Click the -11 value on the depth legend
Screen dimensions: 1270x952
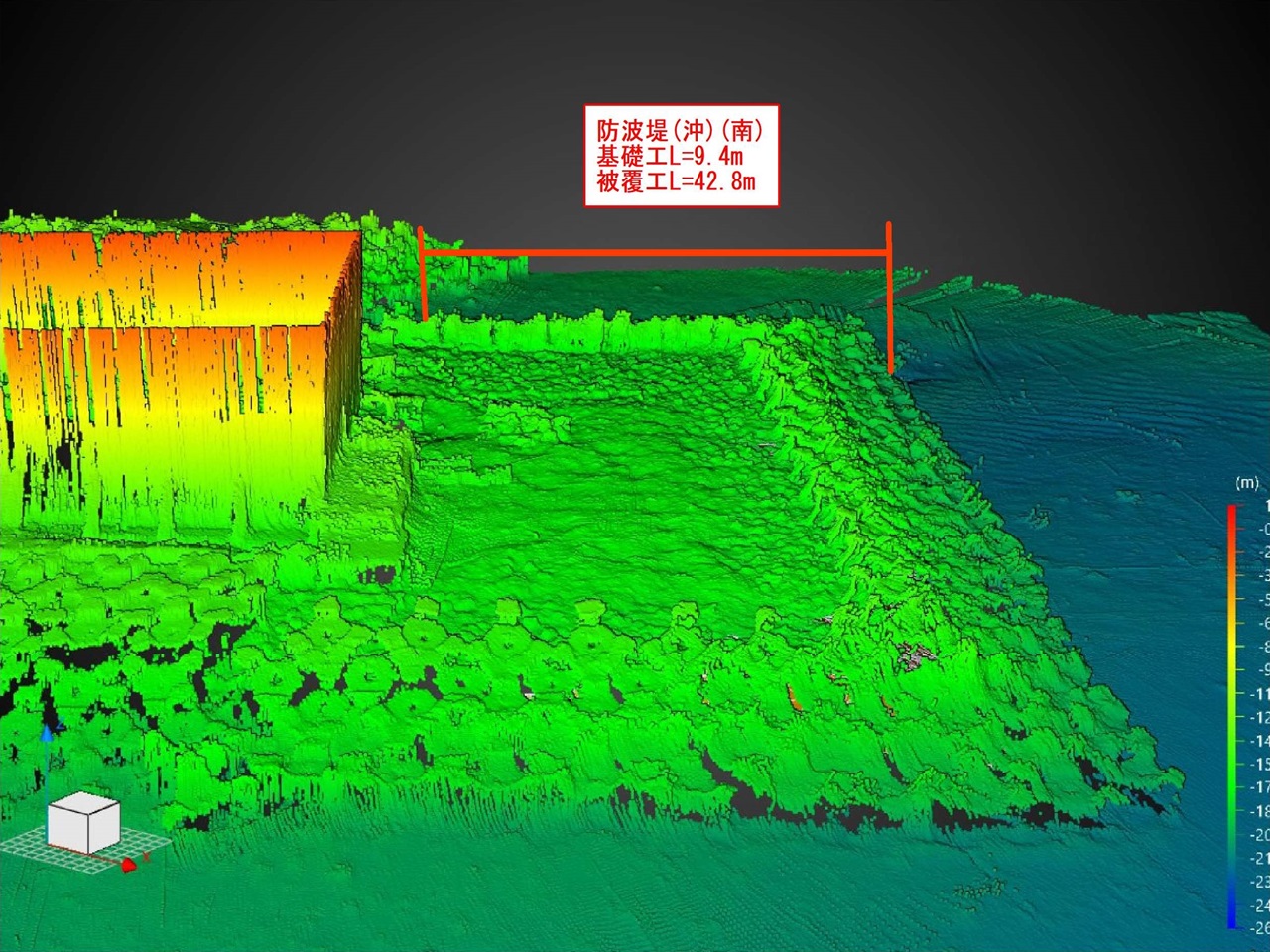[x=1259, y=694]
